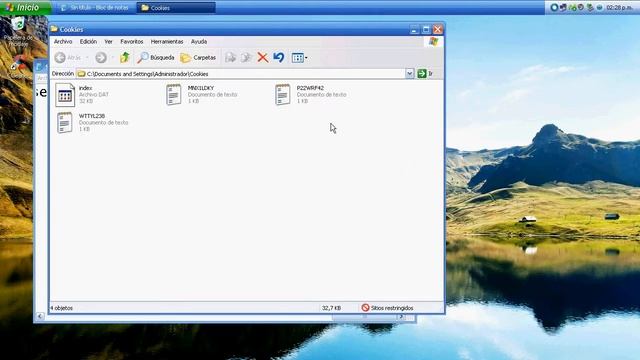Click the Inicio start button
Screen dimensions: 640x360
(26, 7)
